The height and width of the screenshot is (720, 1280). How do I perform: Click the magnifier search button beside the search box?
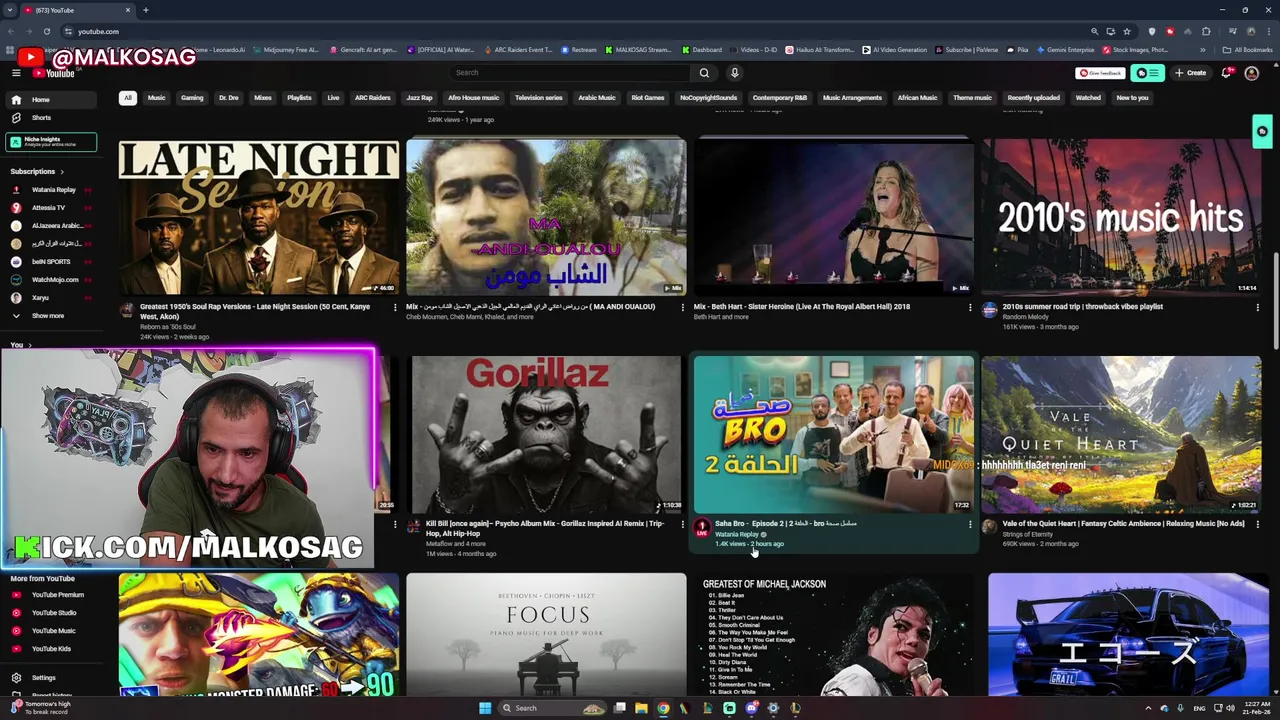704,73
